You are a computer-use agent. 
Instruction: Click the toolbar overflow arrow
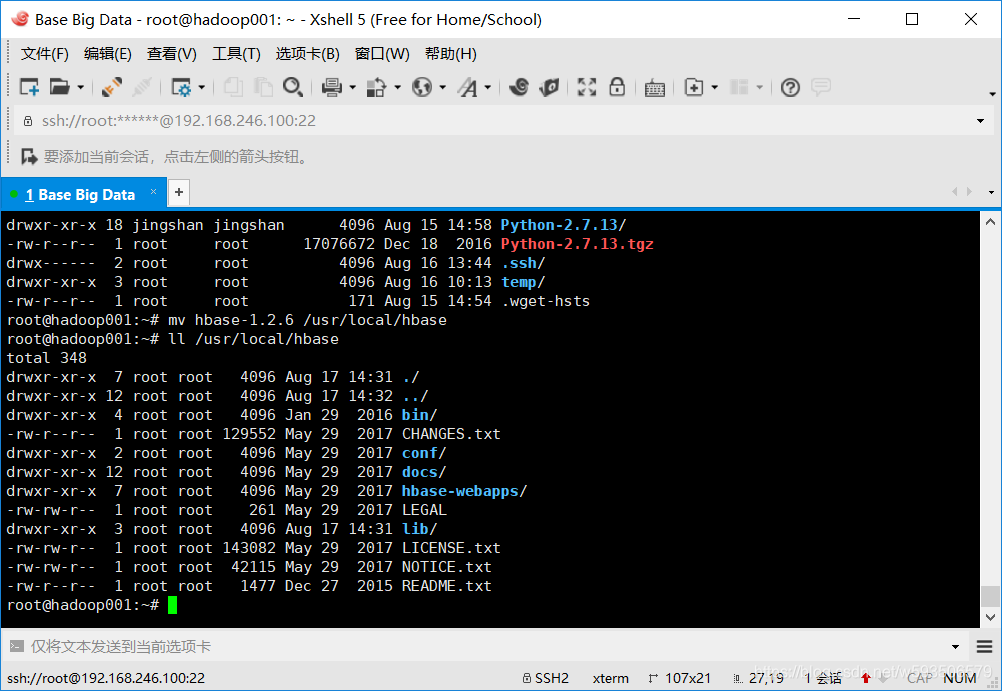pos(992,94)
